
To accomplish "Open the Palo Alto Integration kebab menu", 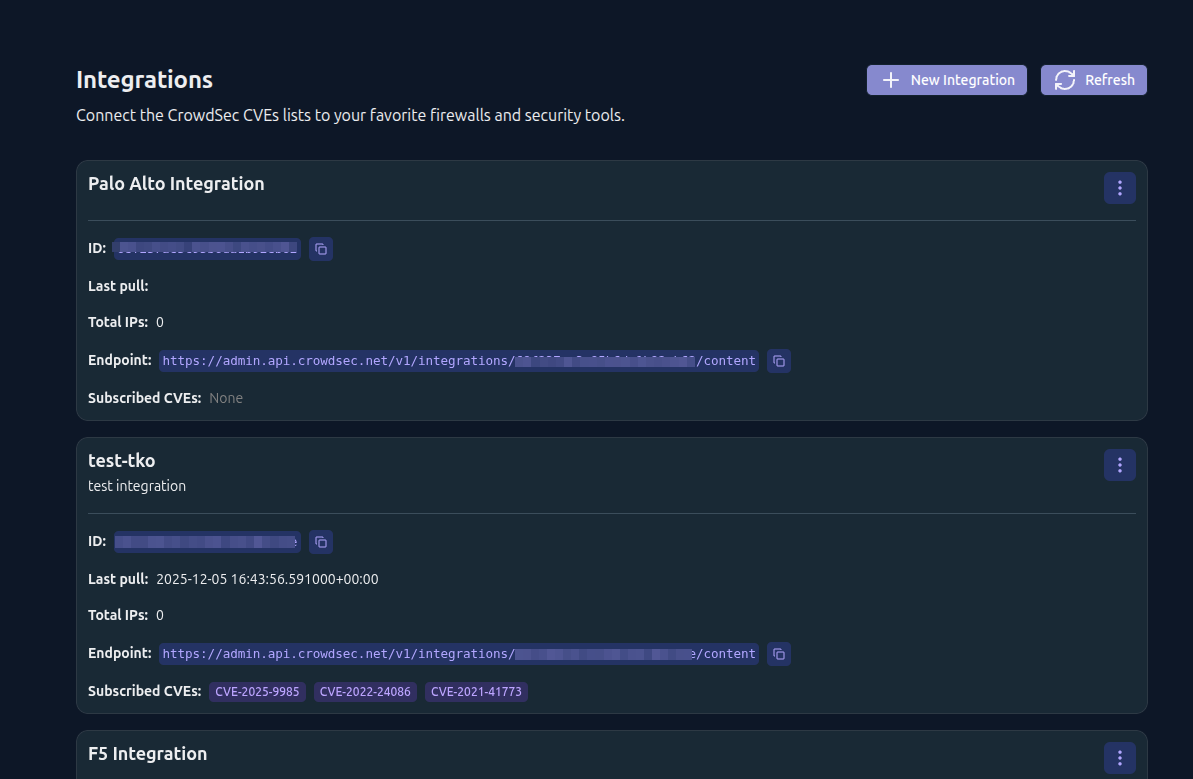I will tap(1119, 187).
